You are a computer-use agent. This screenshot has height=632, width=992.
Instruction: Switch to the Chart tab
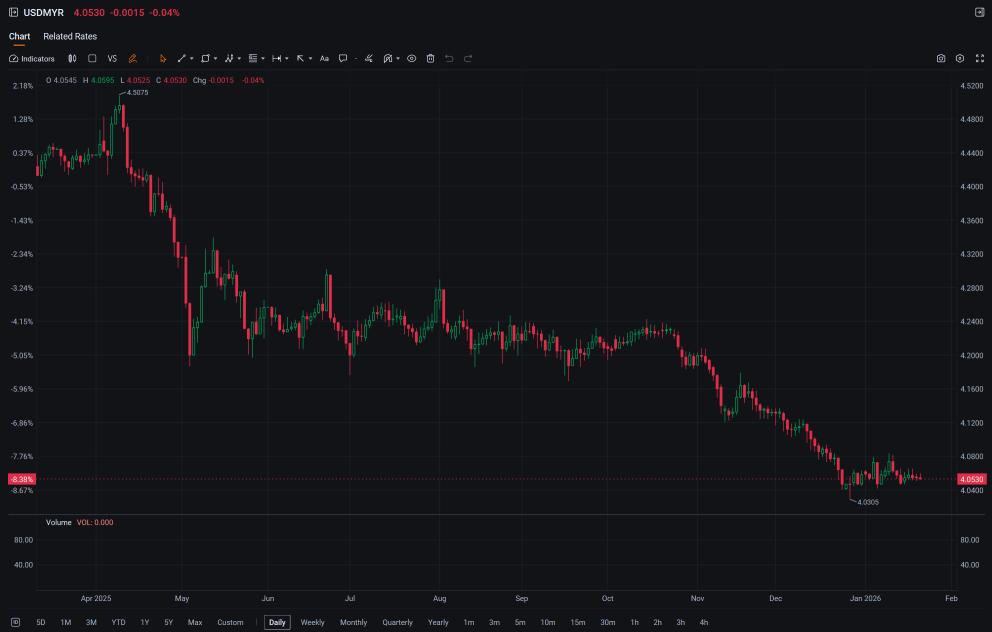tap(19, 37)
